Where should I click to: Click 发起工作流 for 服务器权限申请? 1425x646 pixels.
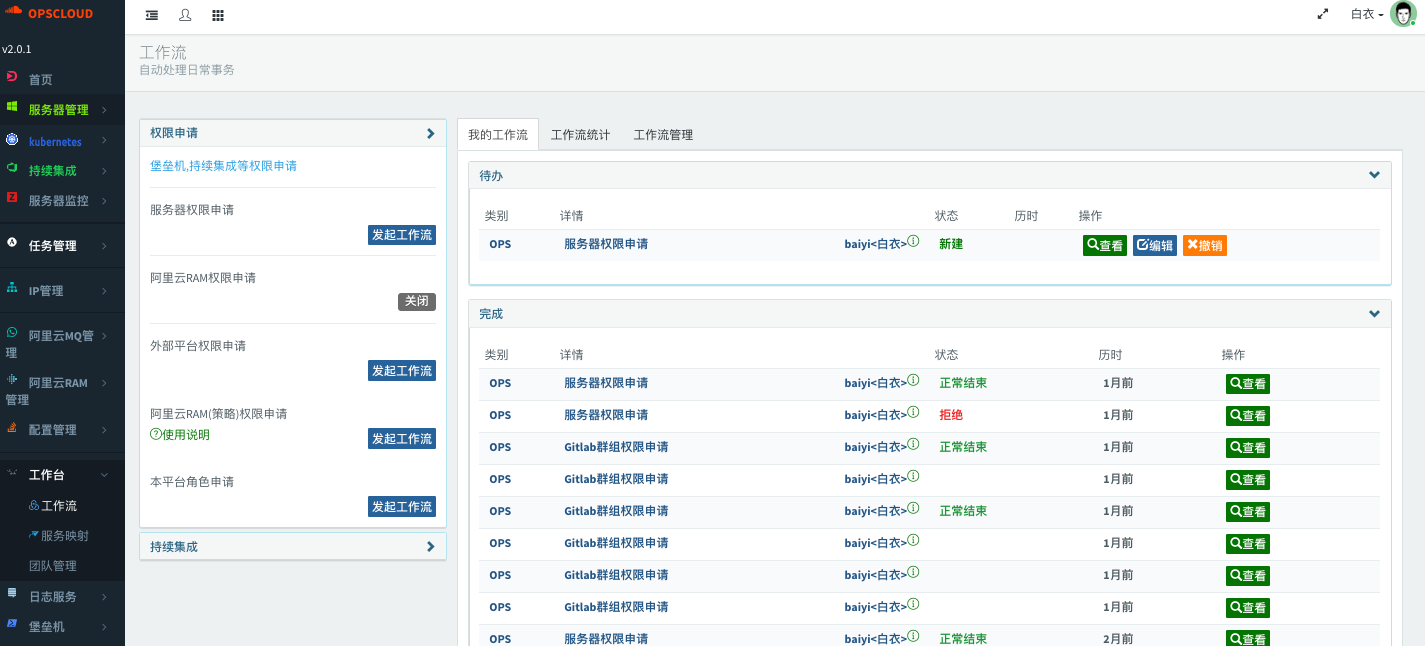coord(401,235)
